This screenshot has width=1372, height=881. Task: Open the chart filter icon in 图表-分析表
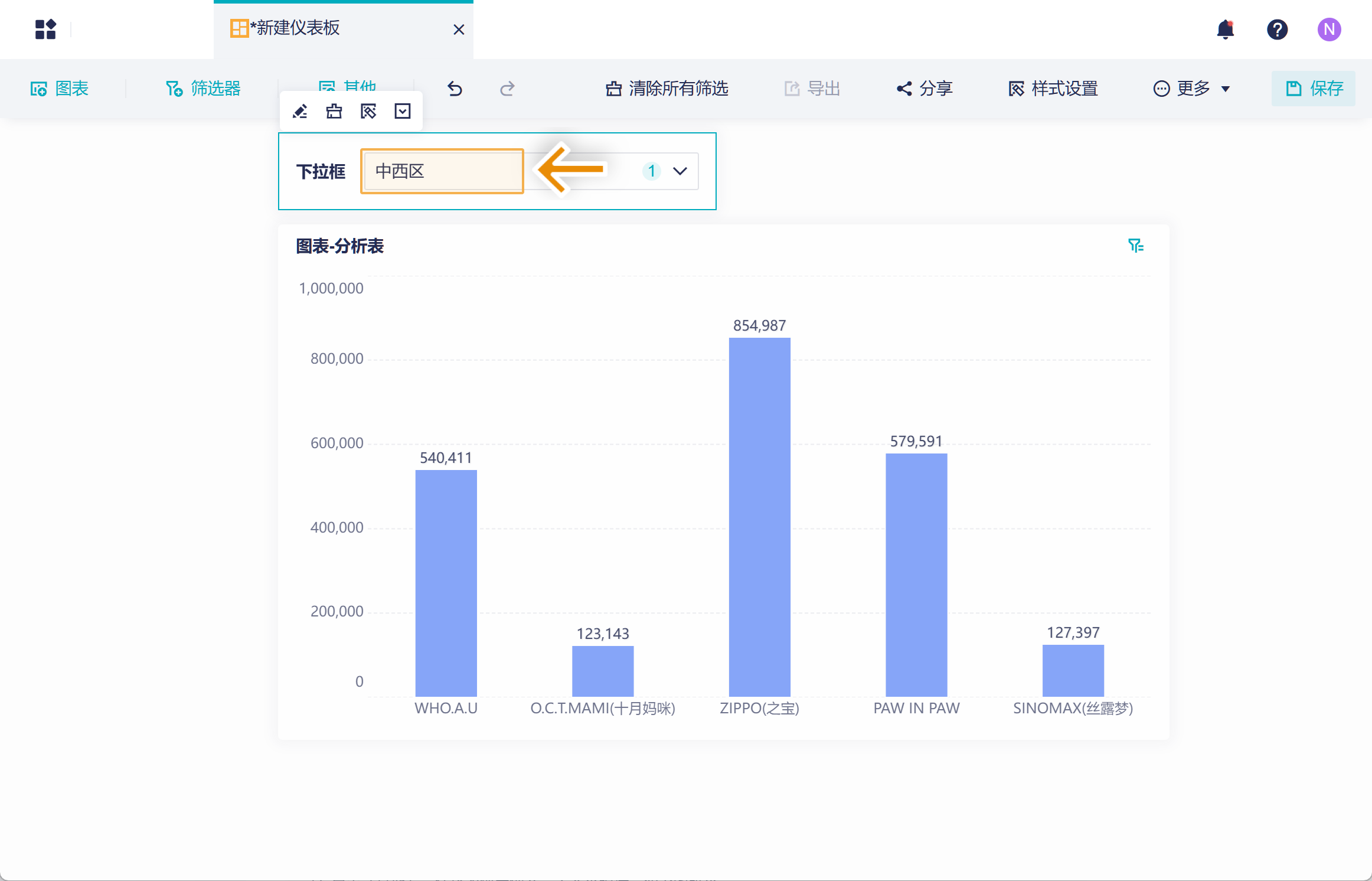tap(1136, 245)
